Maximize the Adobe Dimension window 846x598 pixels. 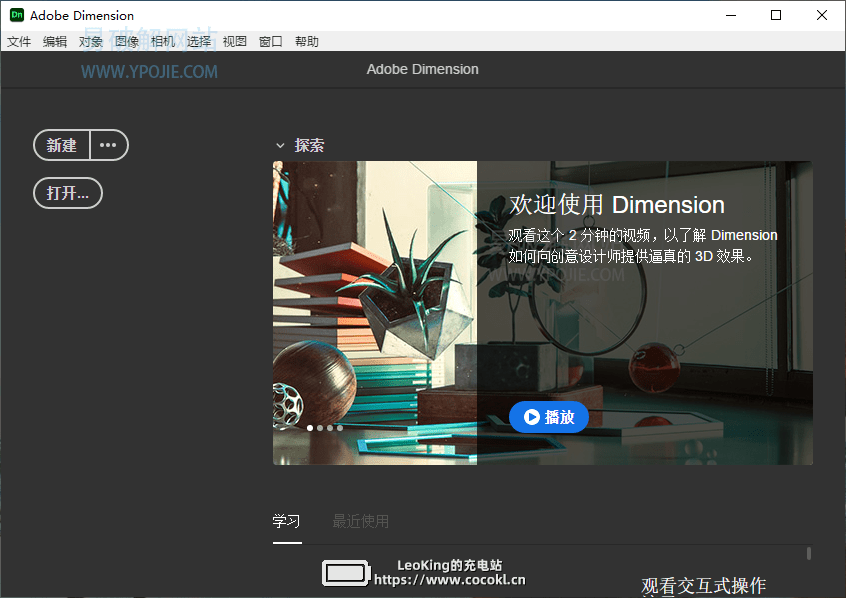[776, 15]
